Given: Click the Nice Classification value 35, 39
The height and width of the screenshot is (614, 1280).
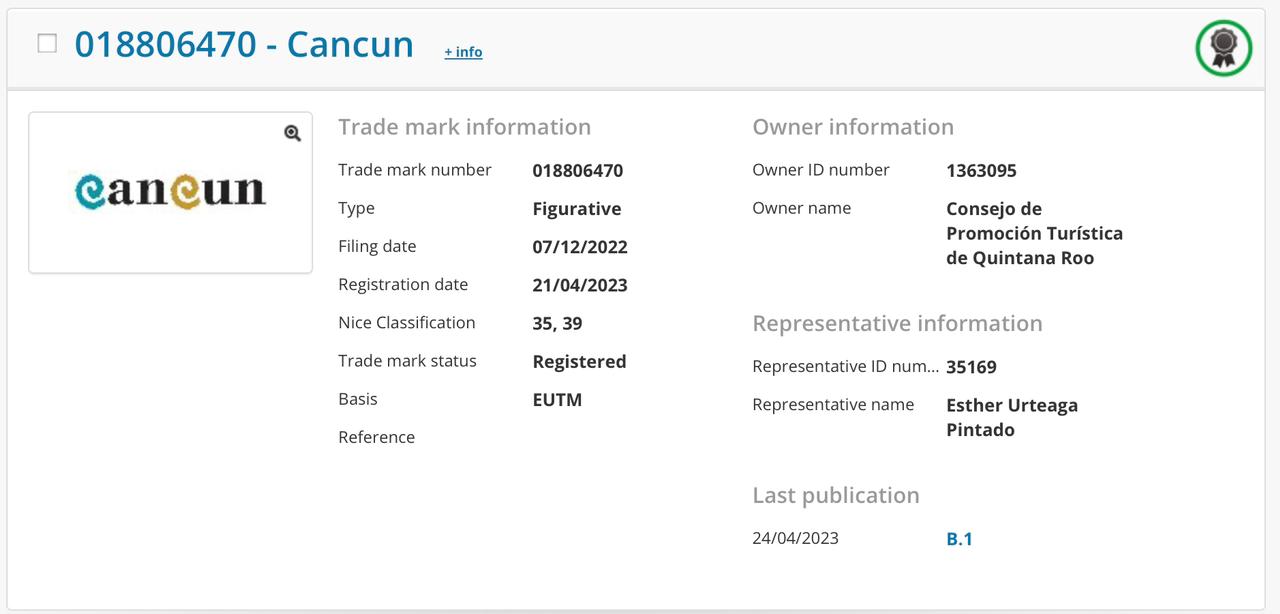Looking at the screenshot, I should point(557,323).
